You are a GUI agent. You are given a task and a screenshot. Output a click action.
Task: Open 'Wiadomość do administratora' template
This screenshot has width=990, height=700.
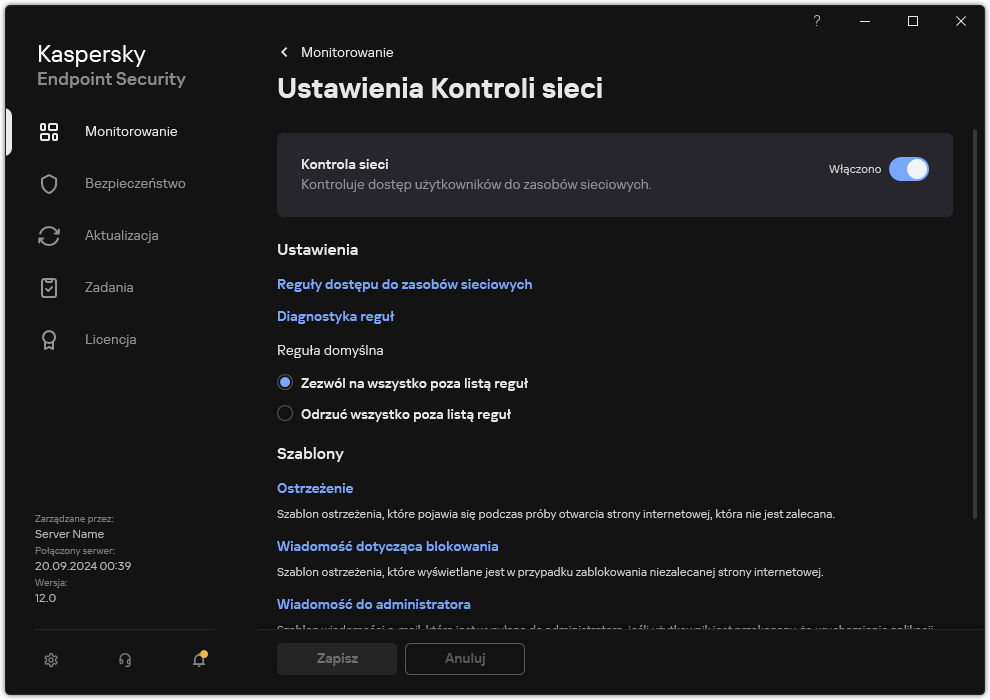point(373,603)
